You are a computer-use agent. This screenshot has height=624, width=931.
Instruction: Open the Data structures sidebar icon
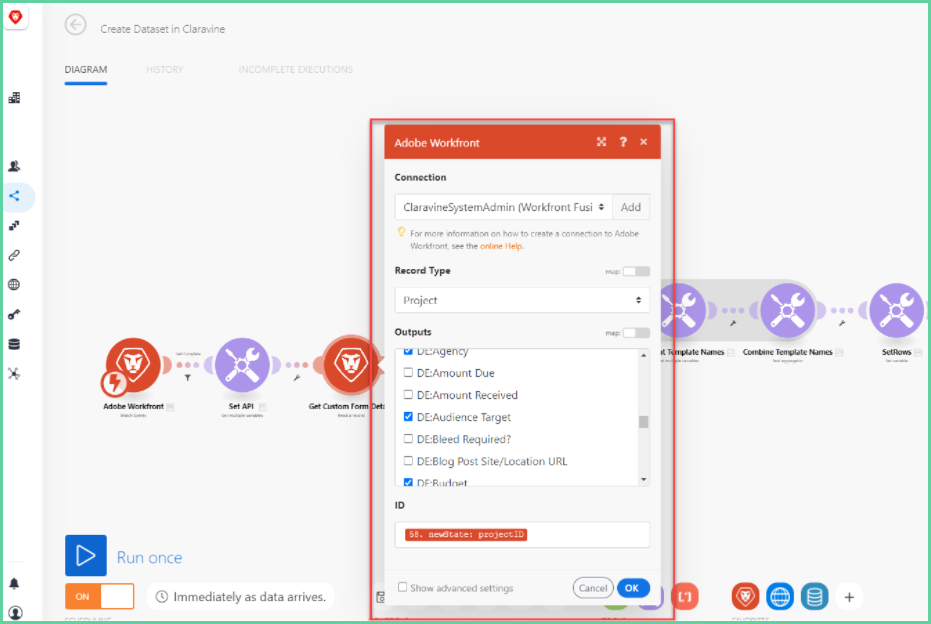[14, 374]
